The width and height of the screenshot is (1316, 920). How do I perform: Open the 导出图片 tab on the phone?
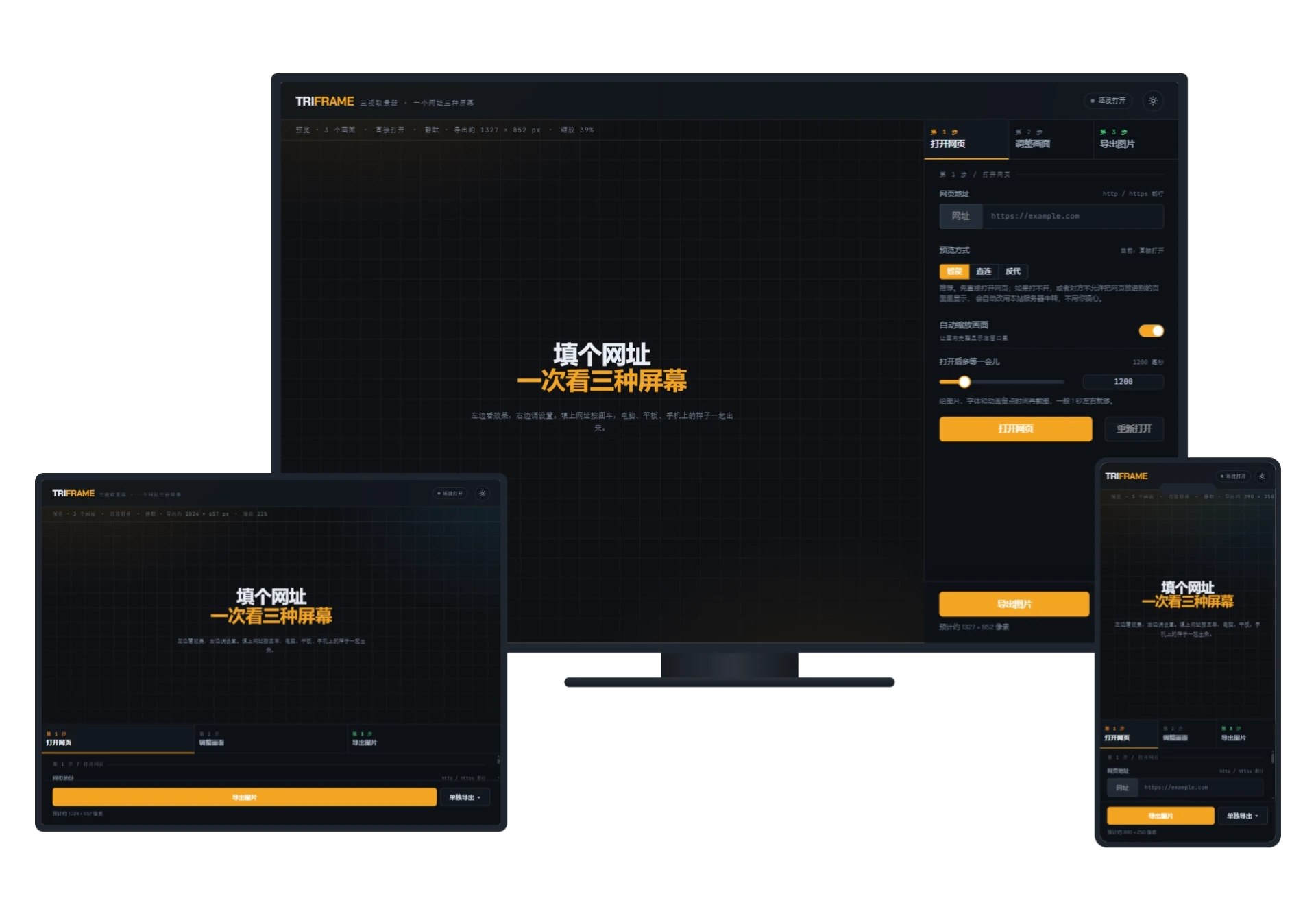click(x=1245, y=734)
